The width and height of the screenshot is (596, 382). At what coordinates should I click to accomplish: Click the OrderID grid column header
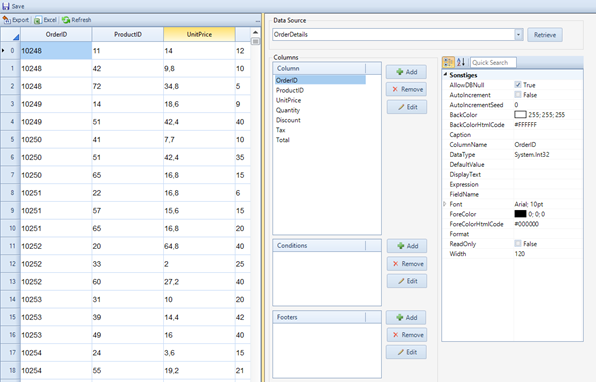coord(56,34)
